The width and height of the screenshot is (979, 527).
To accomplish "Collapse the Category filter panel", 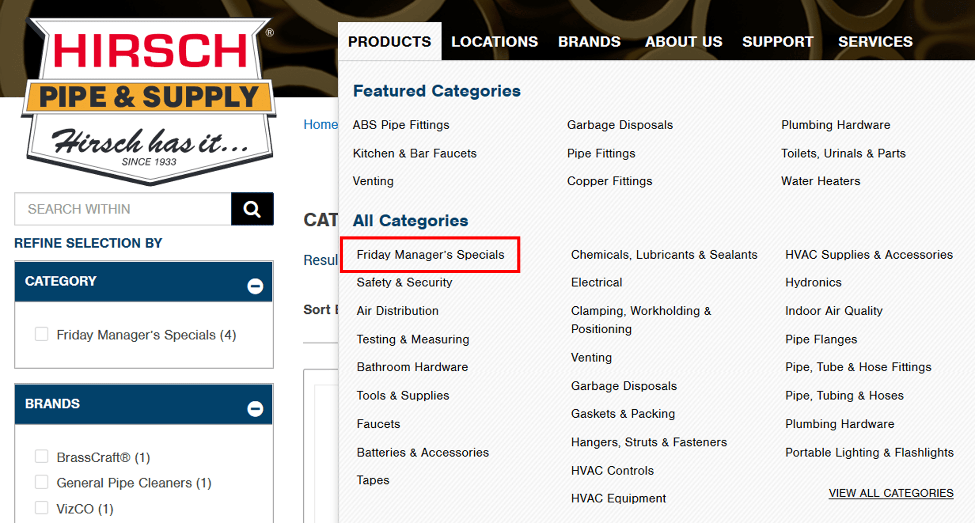I will click(x=255, y=287).
